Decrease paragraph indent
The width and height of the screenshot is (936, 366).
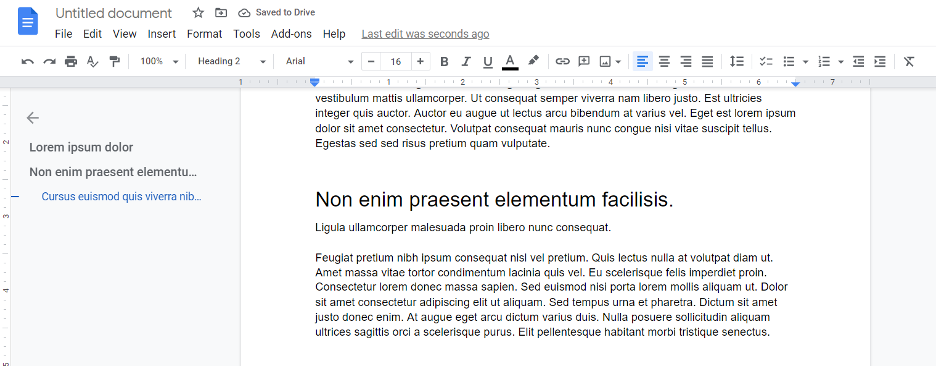click(x=858, y=61)
